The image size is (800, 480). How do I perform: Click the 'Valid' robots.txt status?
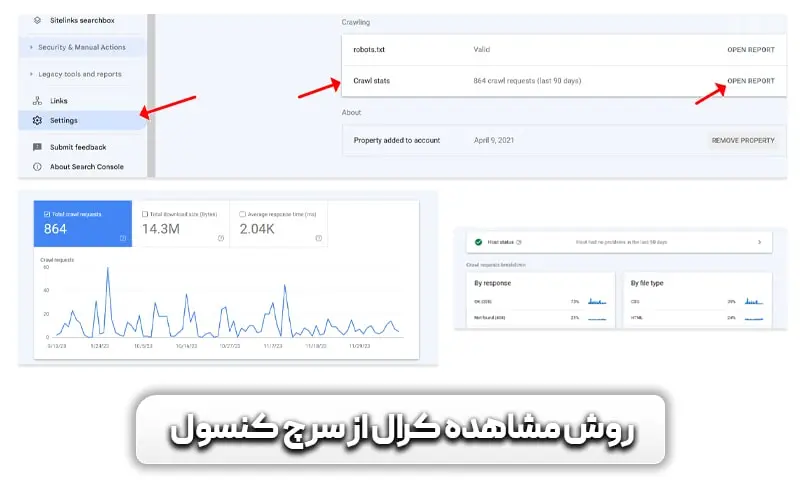click(481, 49)
